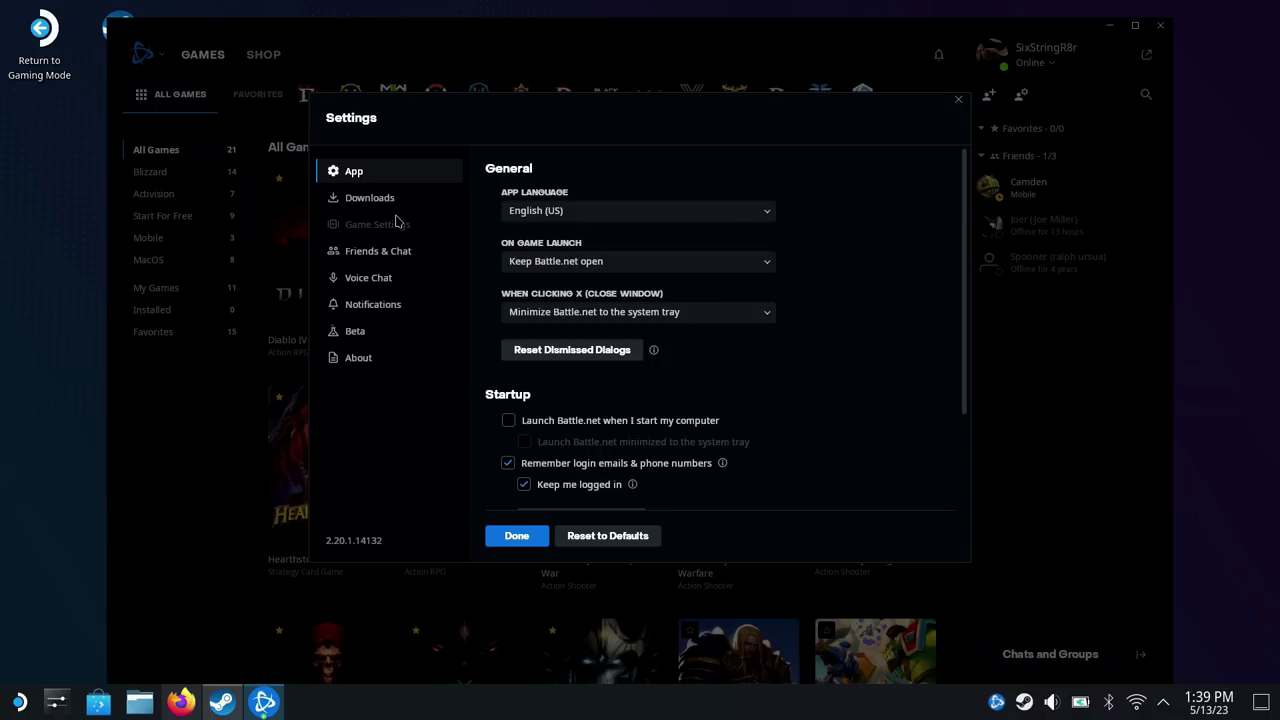Viewport: 1280px width, 720px height.
Task: Open the Games tab in Battle.net
Action: coord(203,54)
